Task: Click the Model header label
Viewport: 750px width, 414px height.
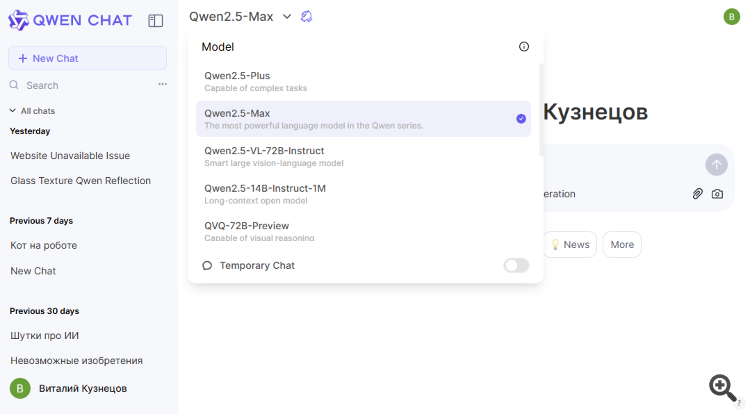Action: point(218,47)
